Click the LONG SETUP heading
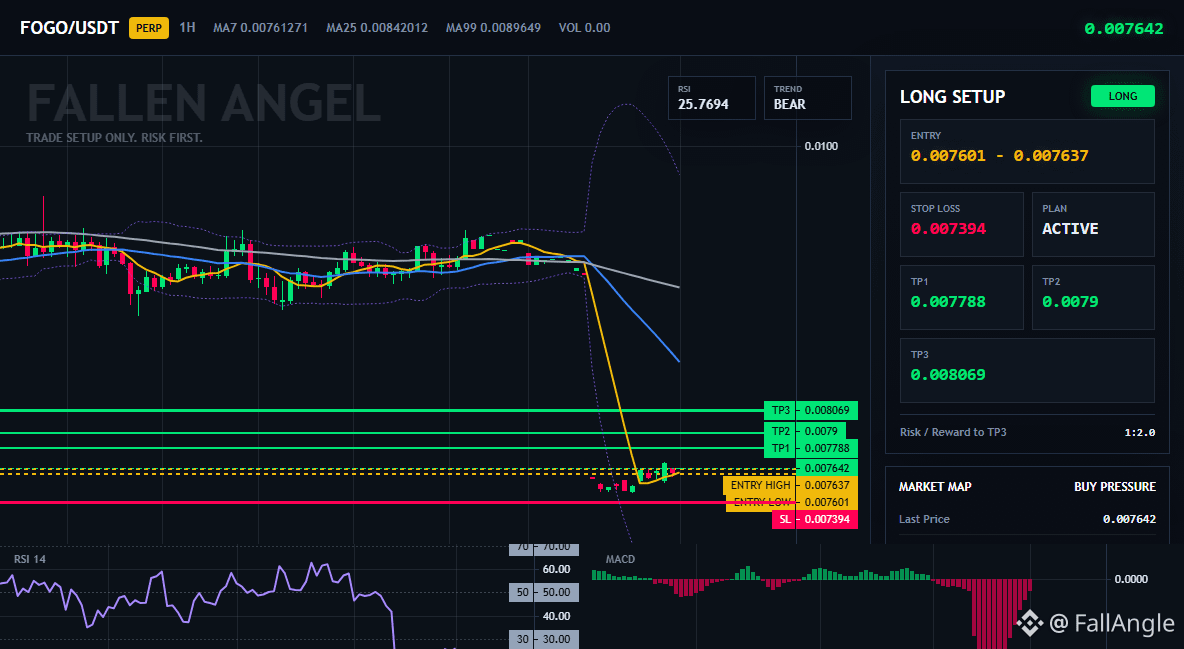1184x649 pixels. pos(952,97)
